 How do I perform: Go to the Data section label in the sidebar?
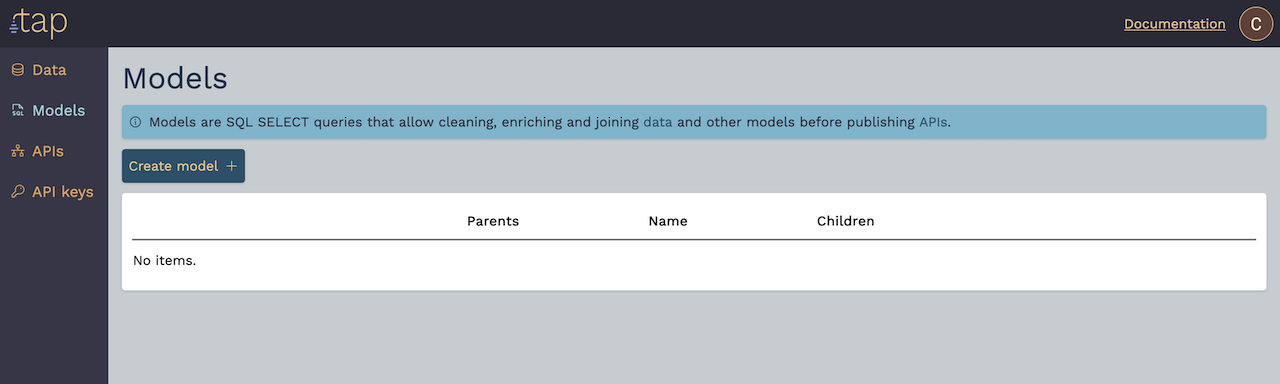click(49, 70)
